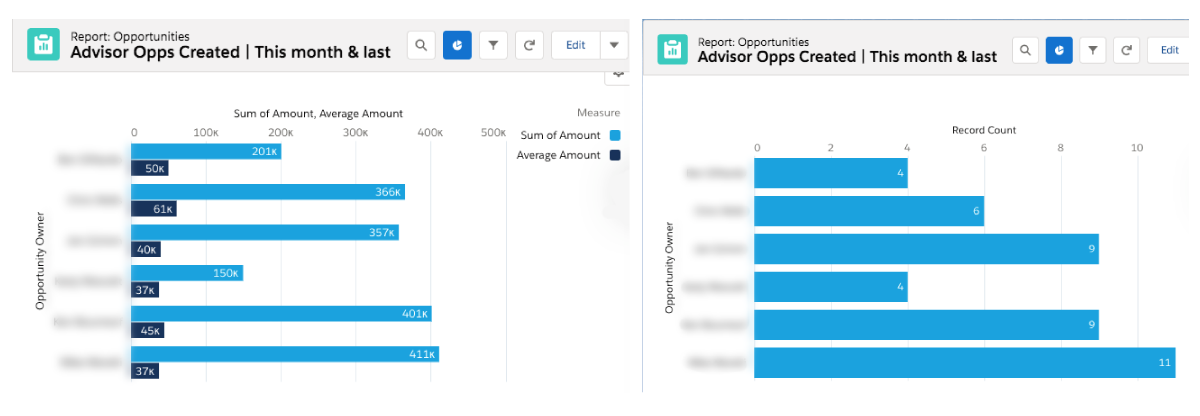The image size is (1200, 416).
Task: Click the Sum of Amount legend color swatch
Action: coord(614,135)
